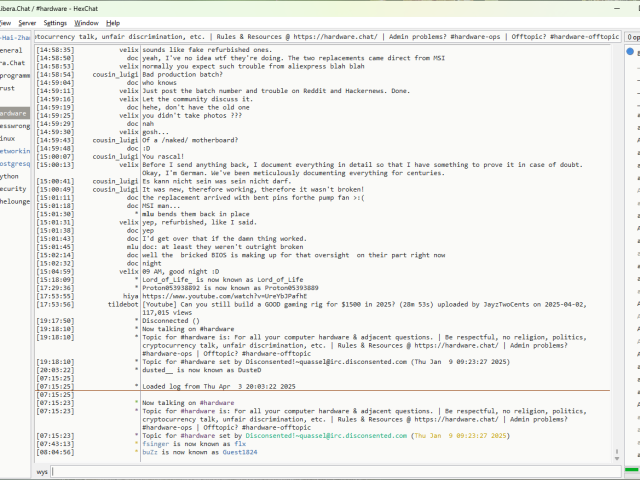Viewport: 640px width, 480px height.
Task: Open the Settings menu
Action: tap(56, 22)
